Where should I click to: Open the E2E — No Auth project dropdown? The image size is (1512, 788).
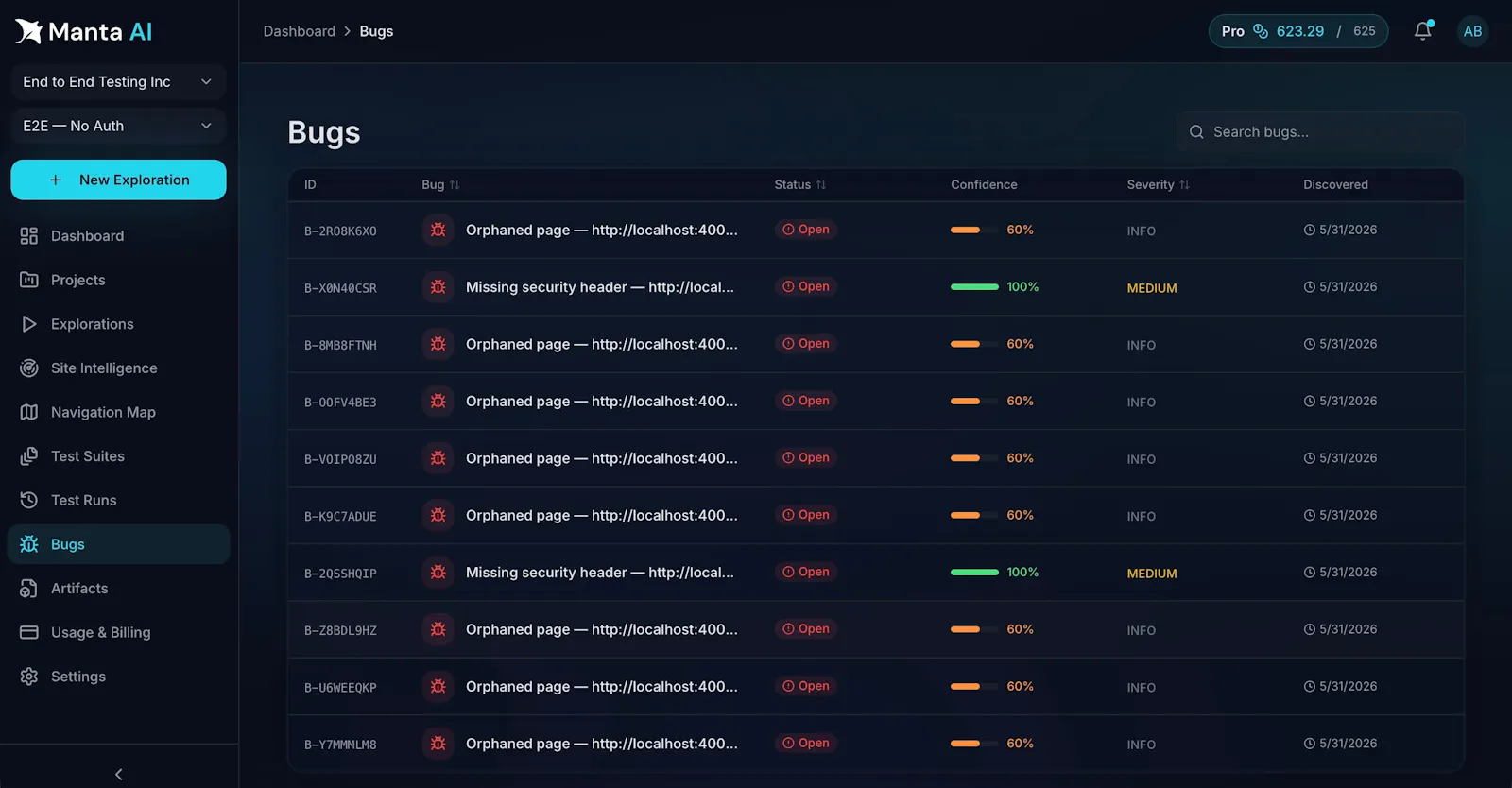coord(119,126)
